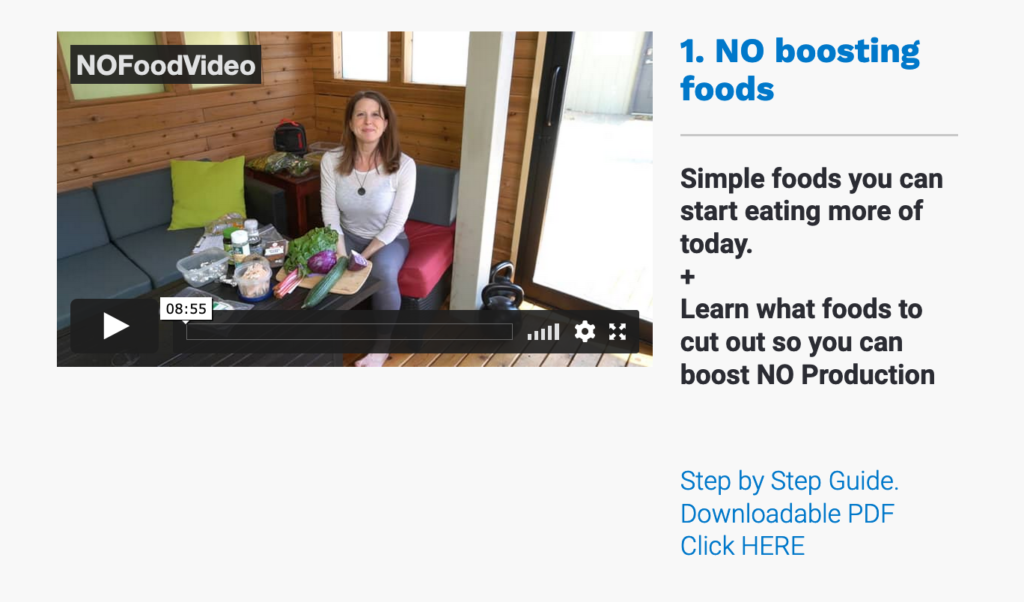
Task: Open the Downloadable PDF link
Action: click(787, 514)
